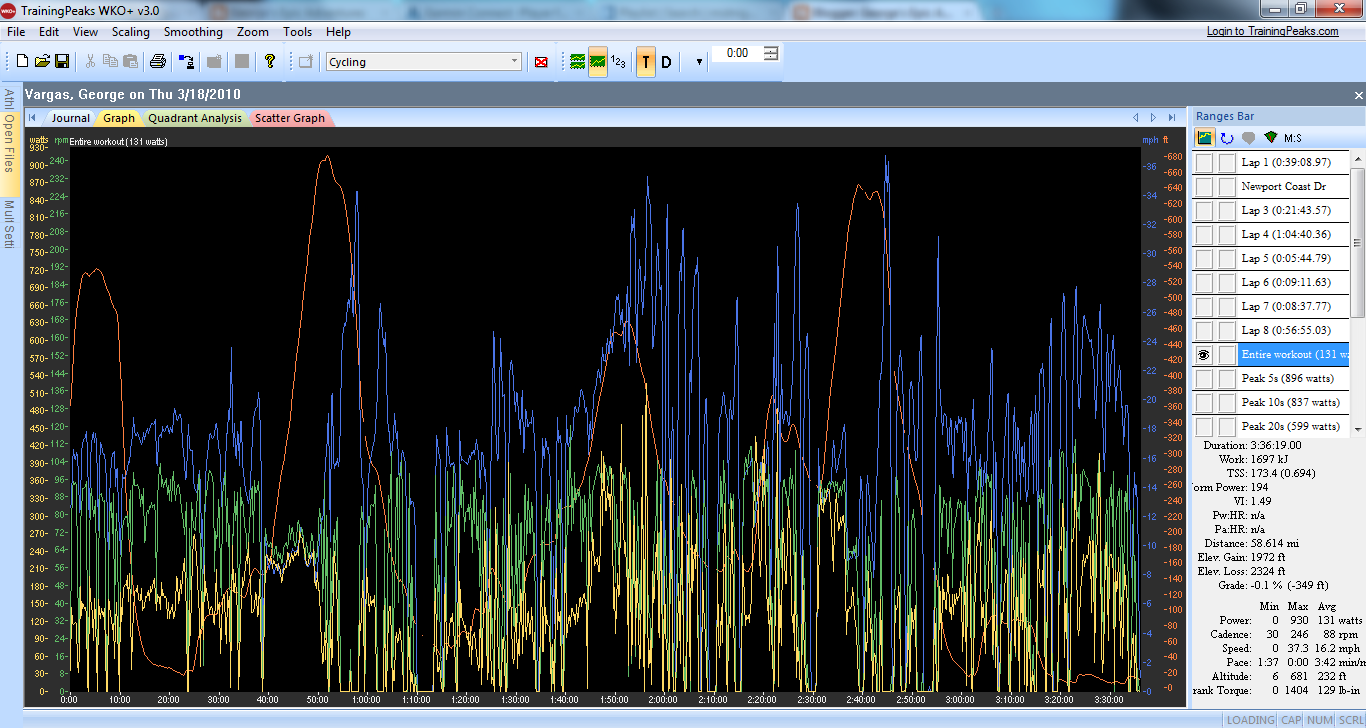1366x728 pixels.
Task: Click the Print icon in toolbar
Action: 157,62
